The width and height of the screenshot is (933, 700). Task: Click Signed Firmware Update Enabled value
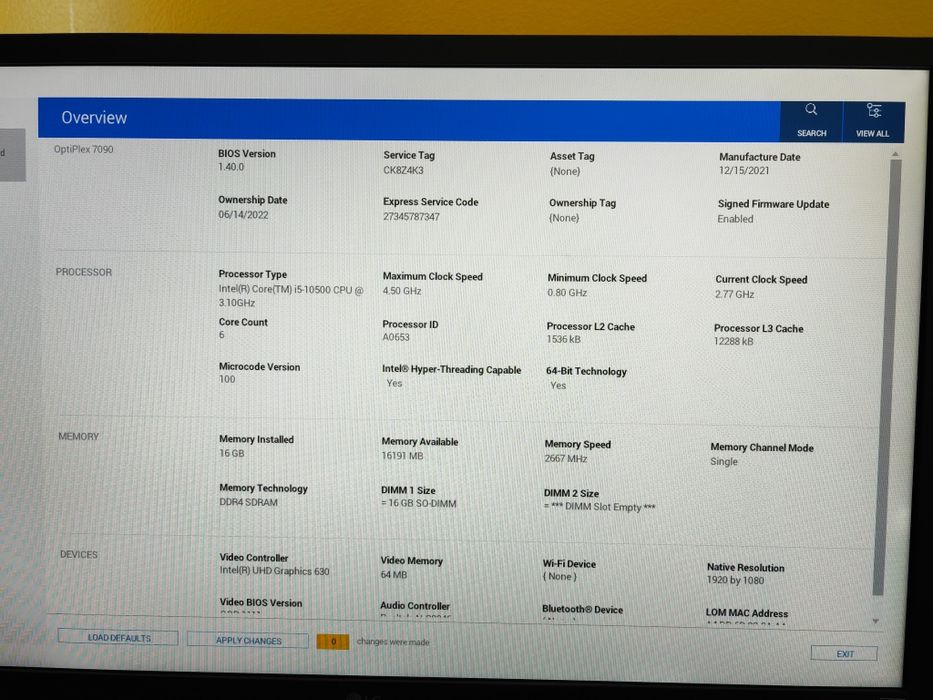point(735,219)
